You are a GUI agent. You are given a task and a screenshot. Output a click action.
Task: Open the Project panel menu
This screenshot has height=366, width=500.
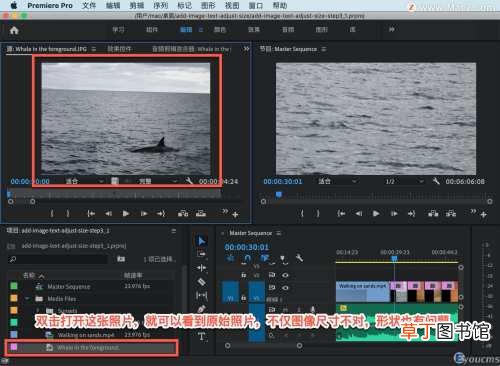[173, 231]
